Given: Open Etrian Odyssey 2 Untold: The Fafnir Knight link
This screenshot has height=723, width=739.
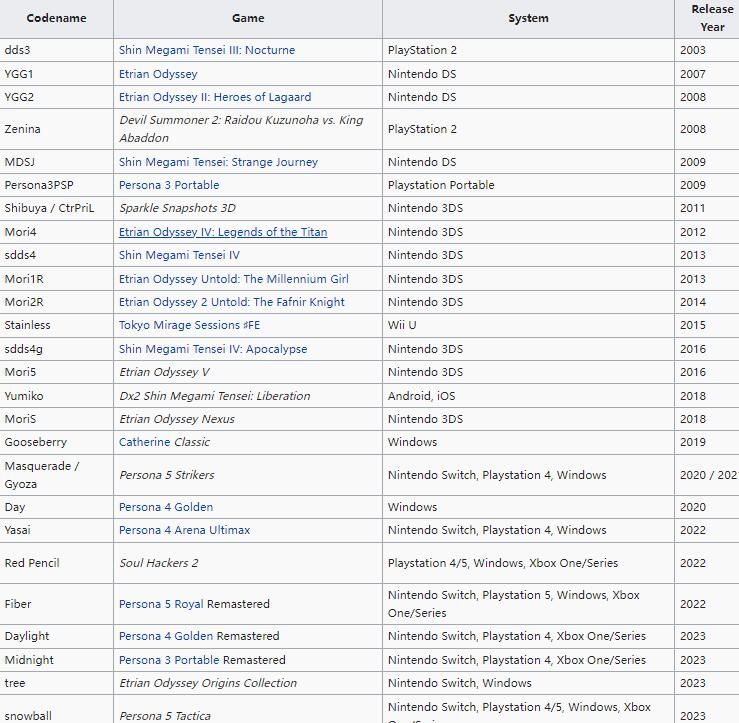Looking at the screenshot, I should pos(231,302).
